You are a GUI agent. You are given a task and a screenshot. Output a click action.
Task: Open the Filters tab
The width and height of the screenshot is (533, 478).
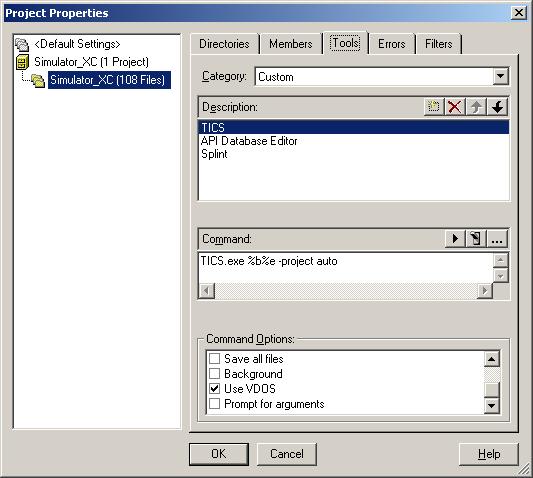[439, 44]
